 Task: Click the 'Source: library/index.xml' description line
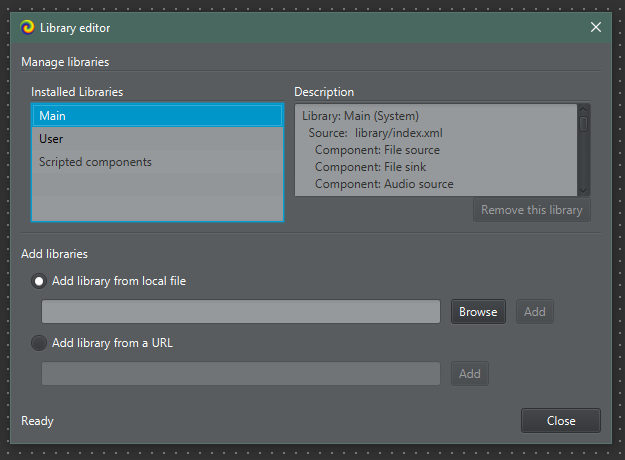point(375,133)
